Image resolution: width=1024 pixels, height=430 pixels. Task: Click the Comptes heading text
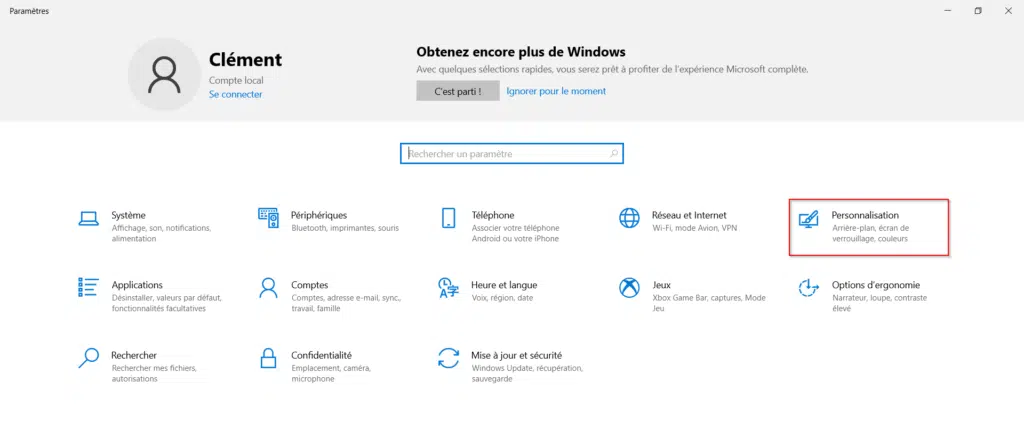310,285
